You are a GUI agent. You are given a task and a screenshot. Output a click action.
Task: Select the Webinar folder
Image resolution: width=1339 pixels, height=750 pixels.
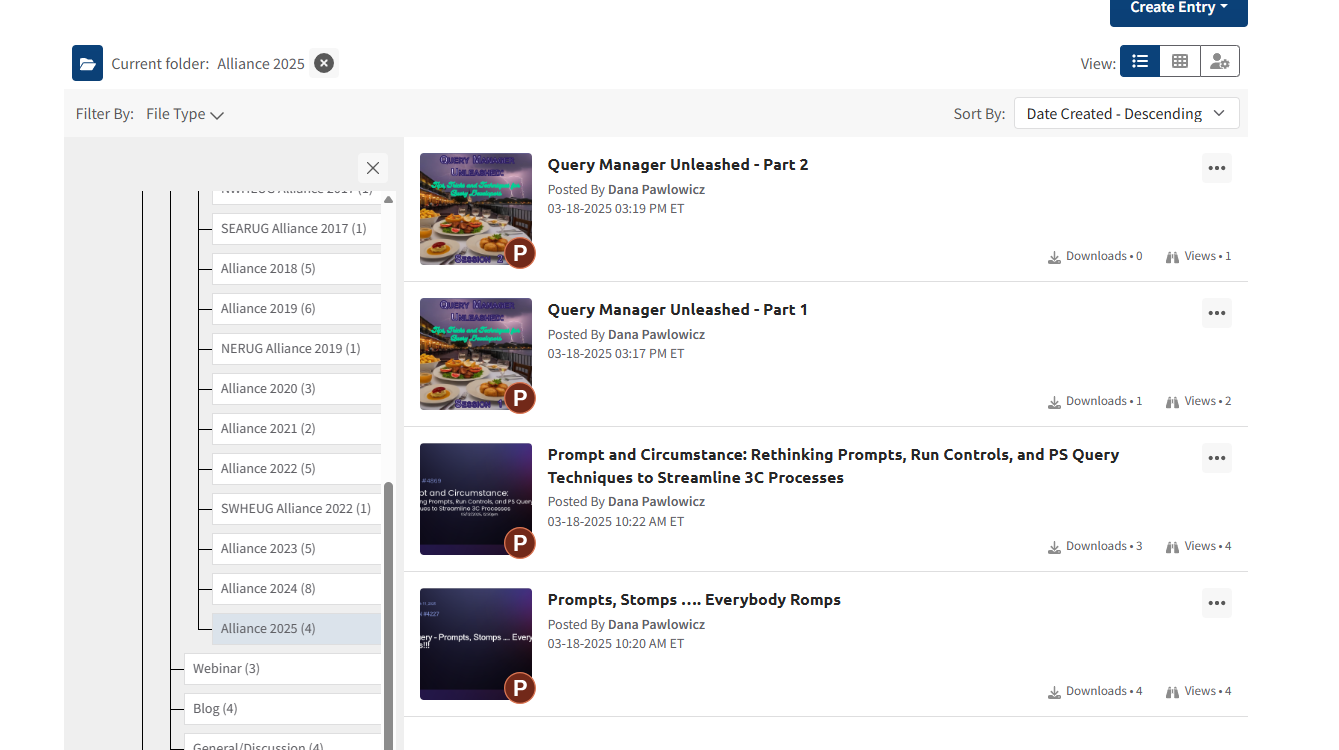282,668
